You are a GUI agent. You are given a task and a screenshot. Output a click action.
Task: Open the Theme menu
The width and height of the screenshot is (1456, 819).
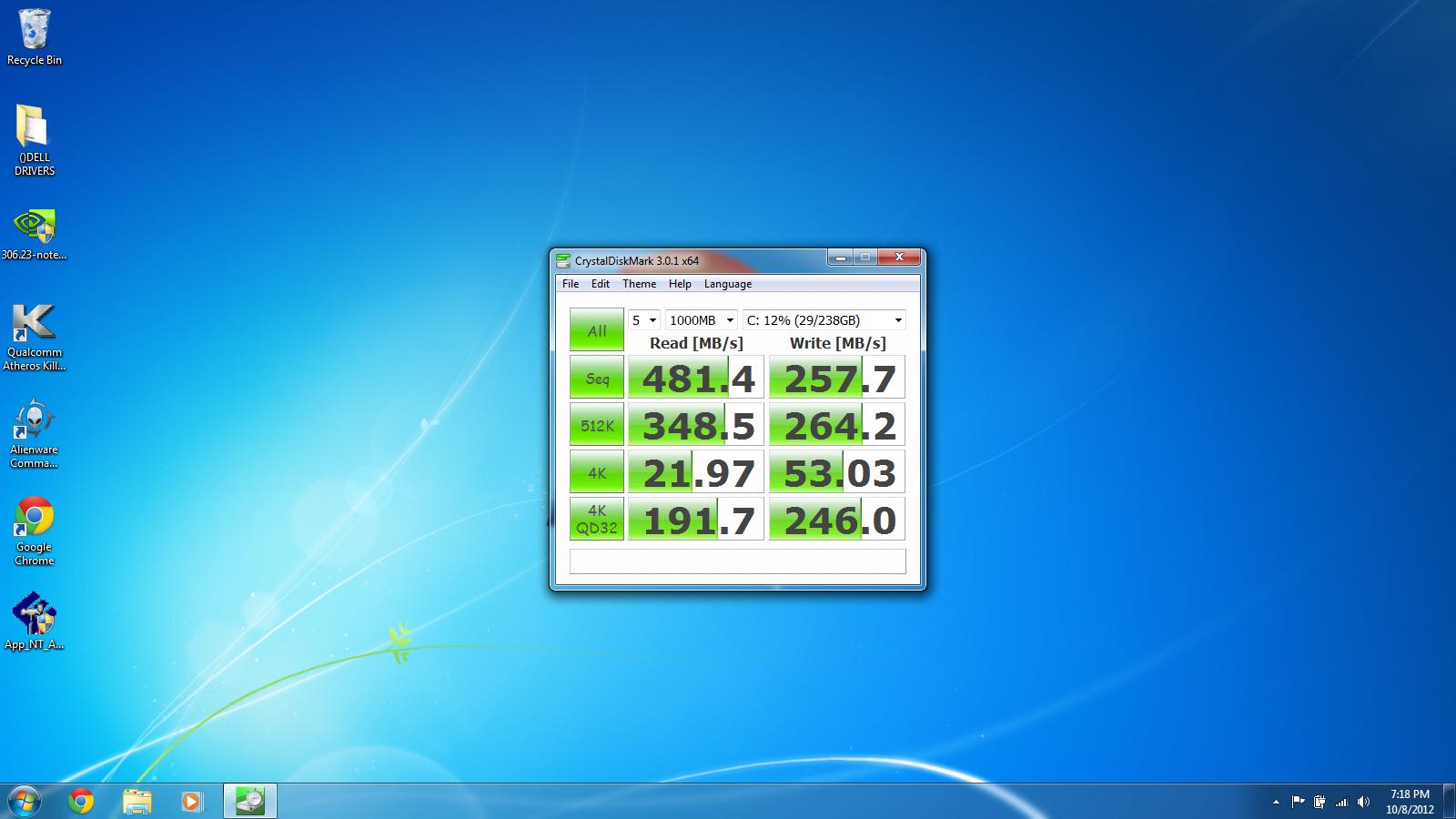tap(639, 284)
